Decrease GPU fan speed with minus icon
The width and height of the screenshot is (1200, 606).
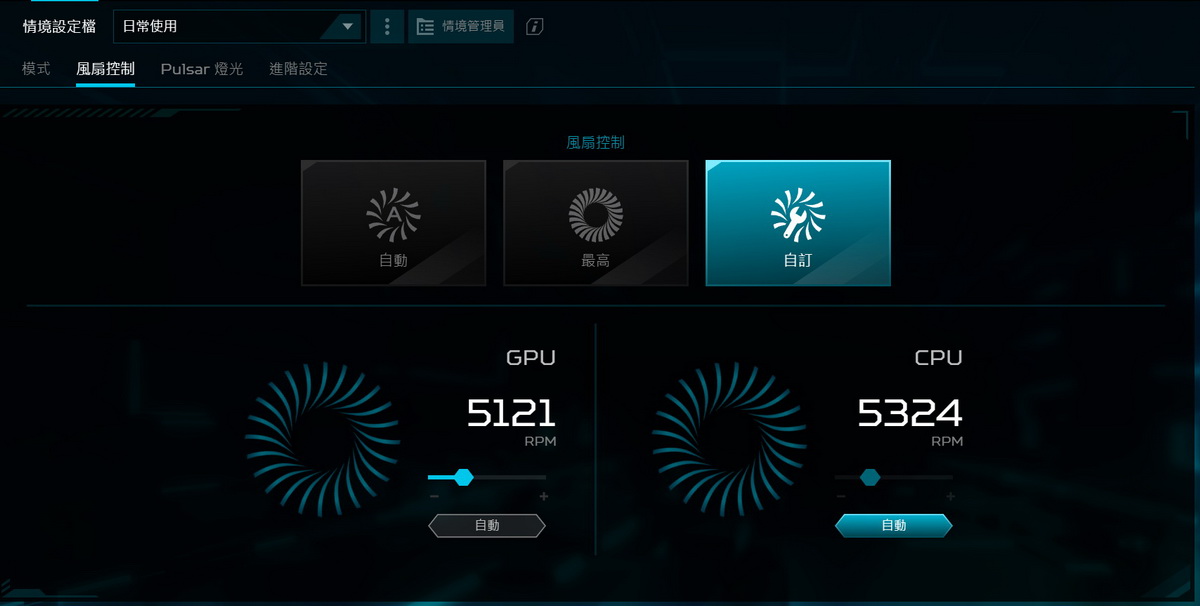coord(434,497)
